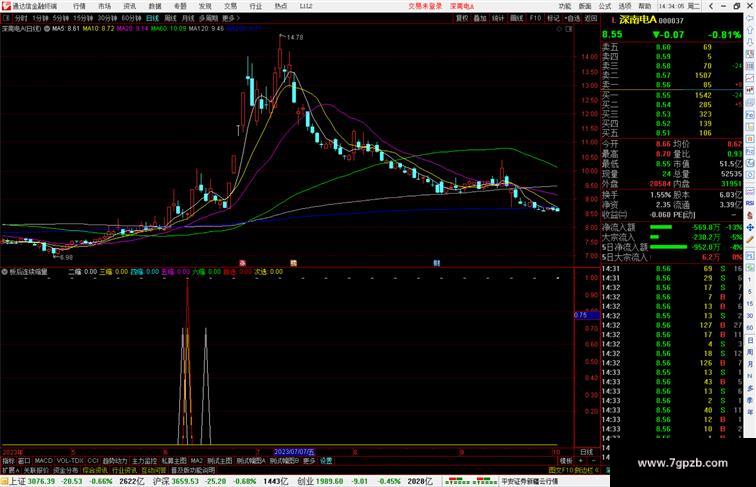Click the F10 sidebar icon

point(750,115)
